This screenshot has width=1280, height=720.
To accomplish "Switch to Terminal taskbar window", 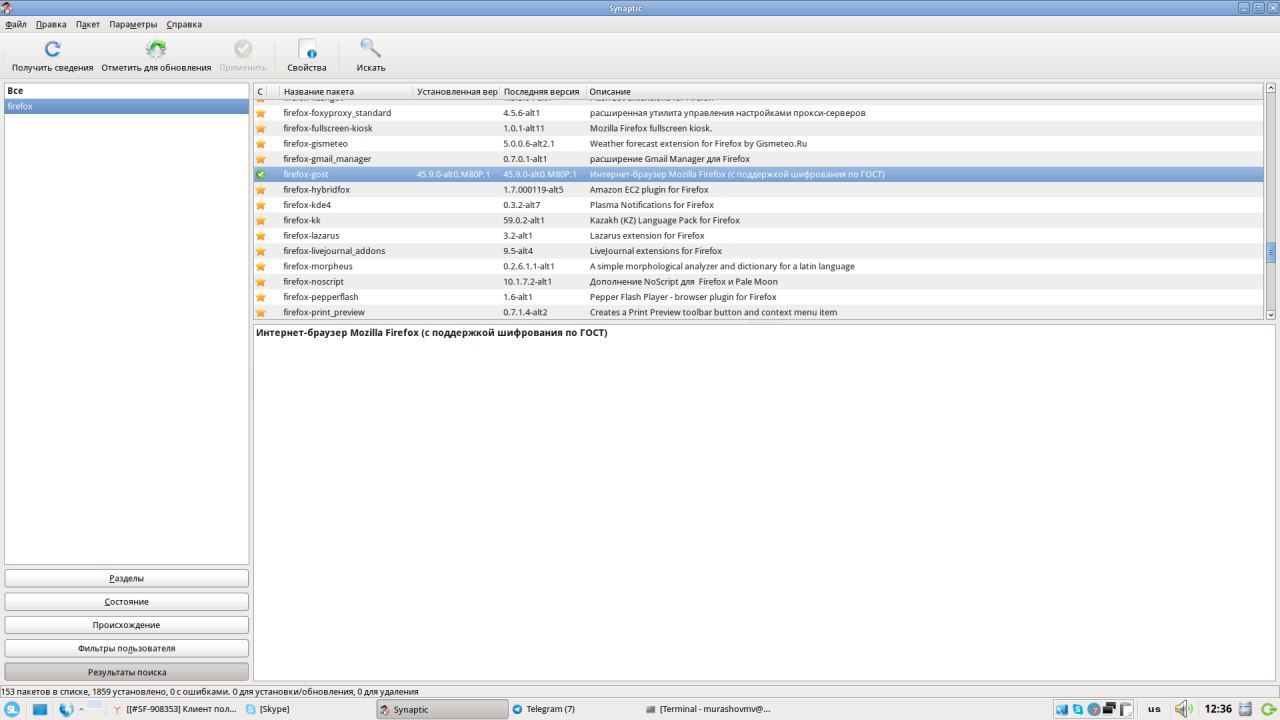I will 708,709.
